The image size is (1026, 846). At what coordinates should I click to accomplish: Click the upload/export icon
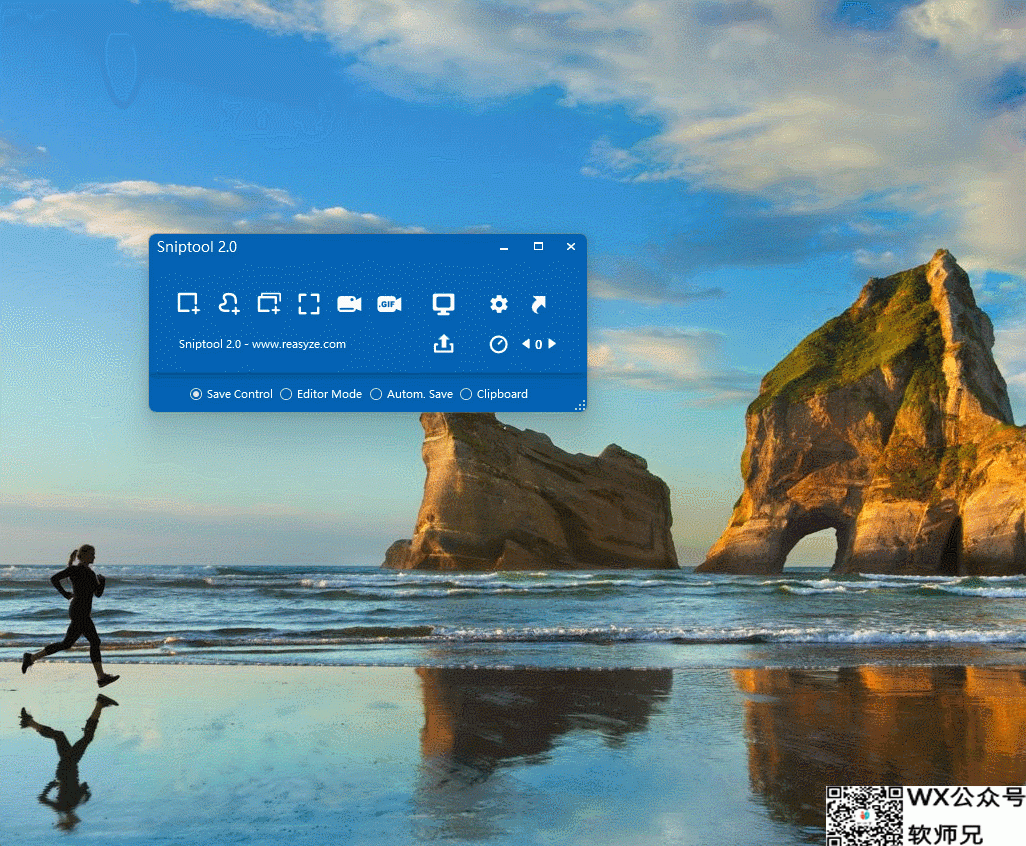(444, 344)
